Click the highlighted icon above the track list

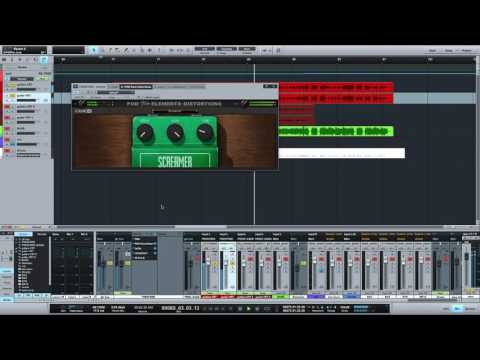point(44,60)
